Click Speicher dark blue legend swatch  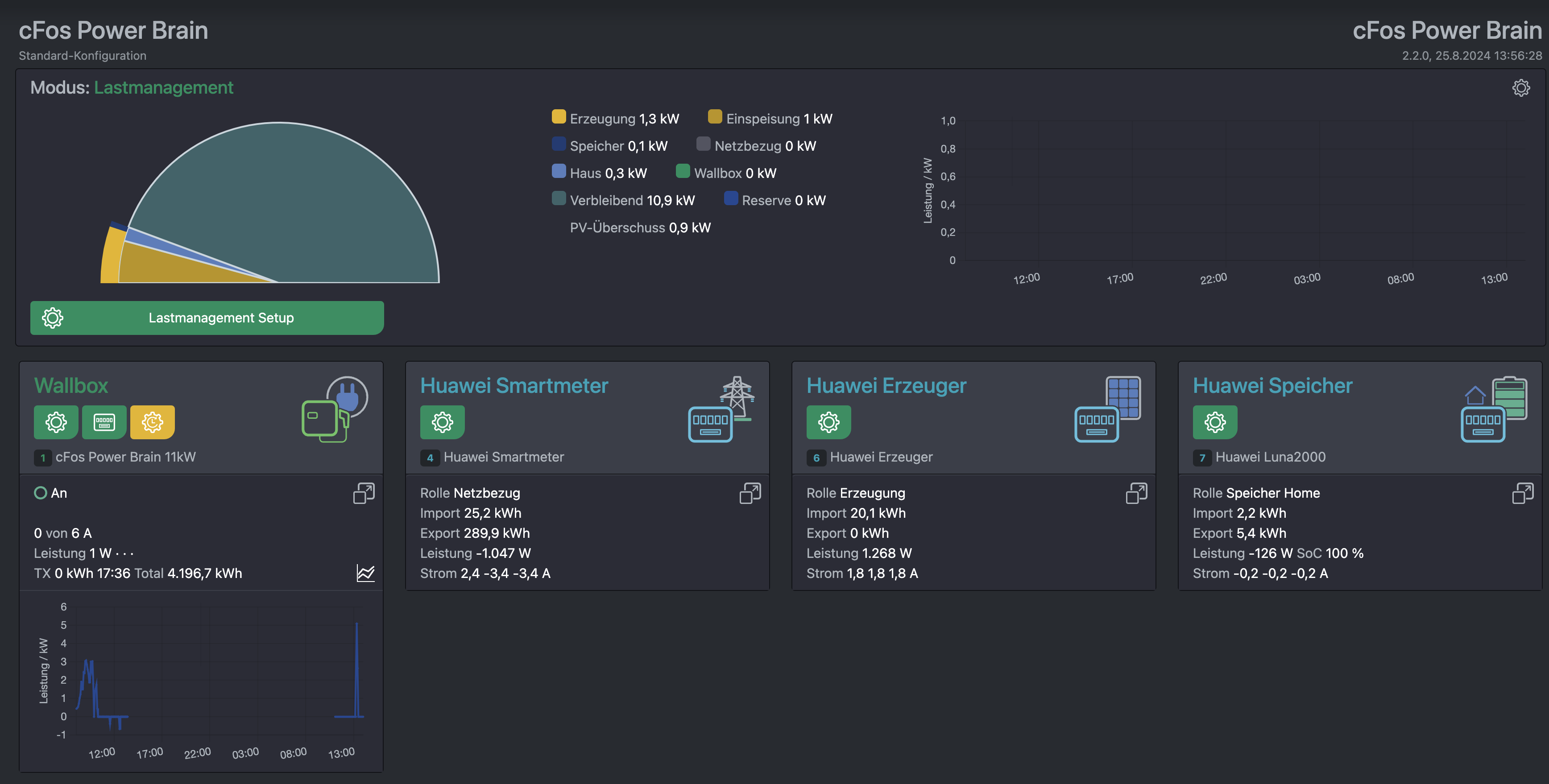tap(559, 144)
